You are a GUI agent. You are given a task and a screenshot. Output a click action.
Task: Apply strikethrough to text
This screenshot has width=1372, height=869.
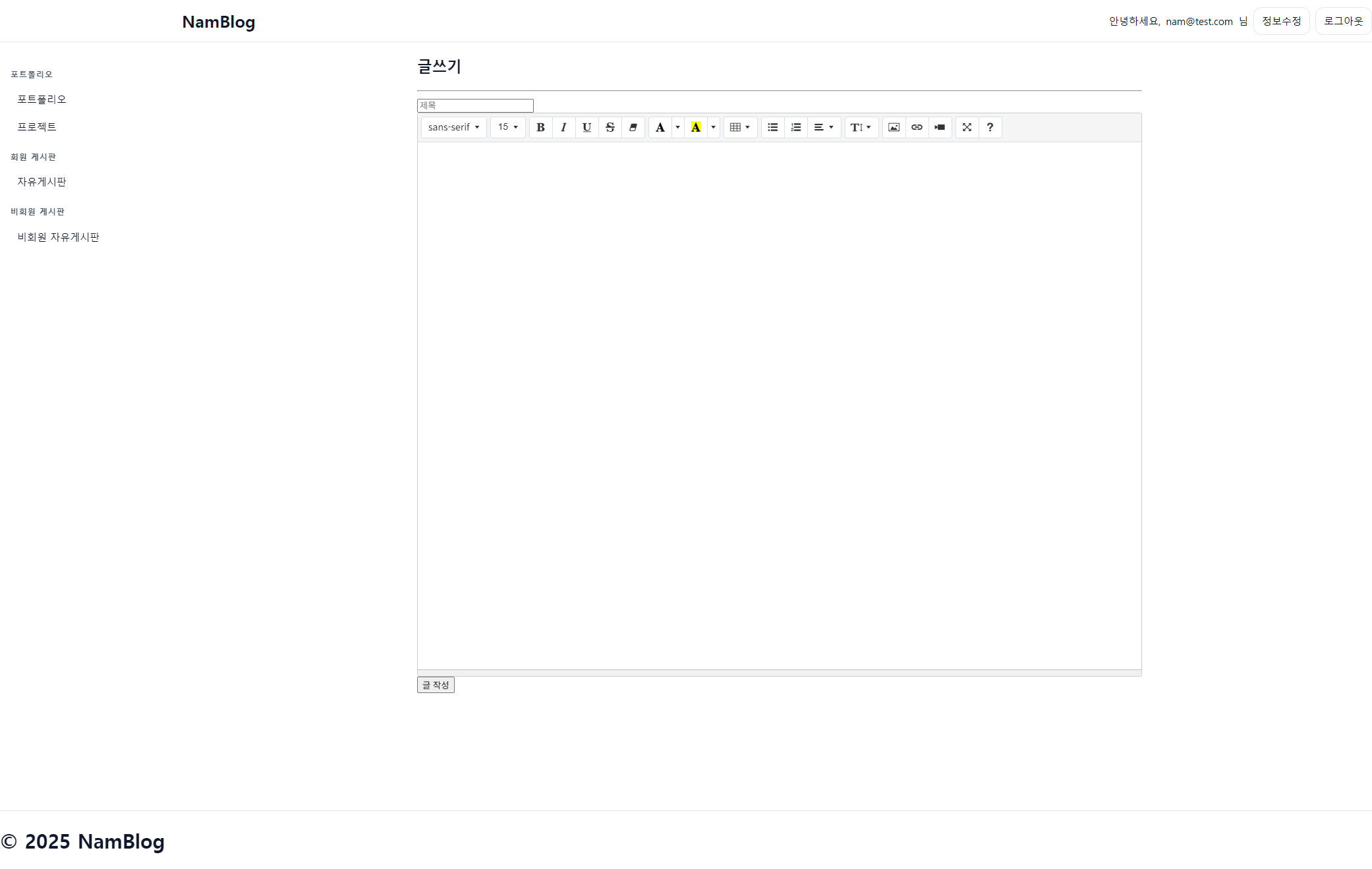pyautogui.click(x=610, y=127)
